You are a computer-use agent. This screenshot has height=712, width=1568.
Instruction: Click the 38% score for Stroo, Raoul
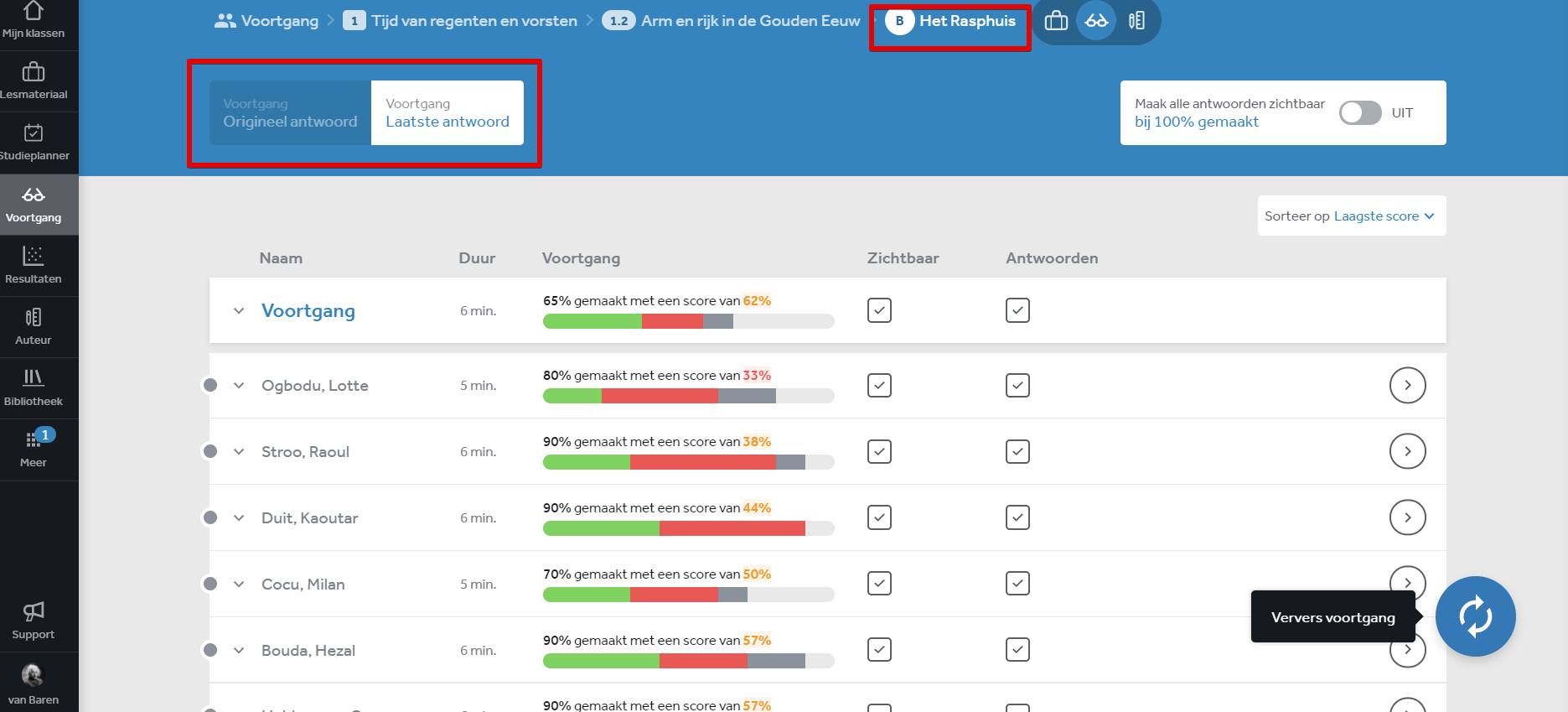tap(757, 441)
